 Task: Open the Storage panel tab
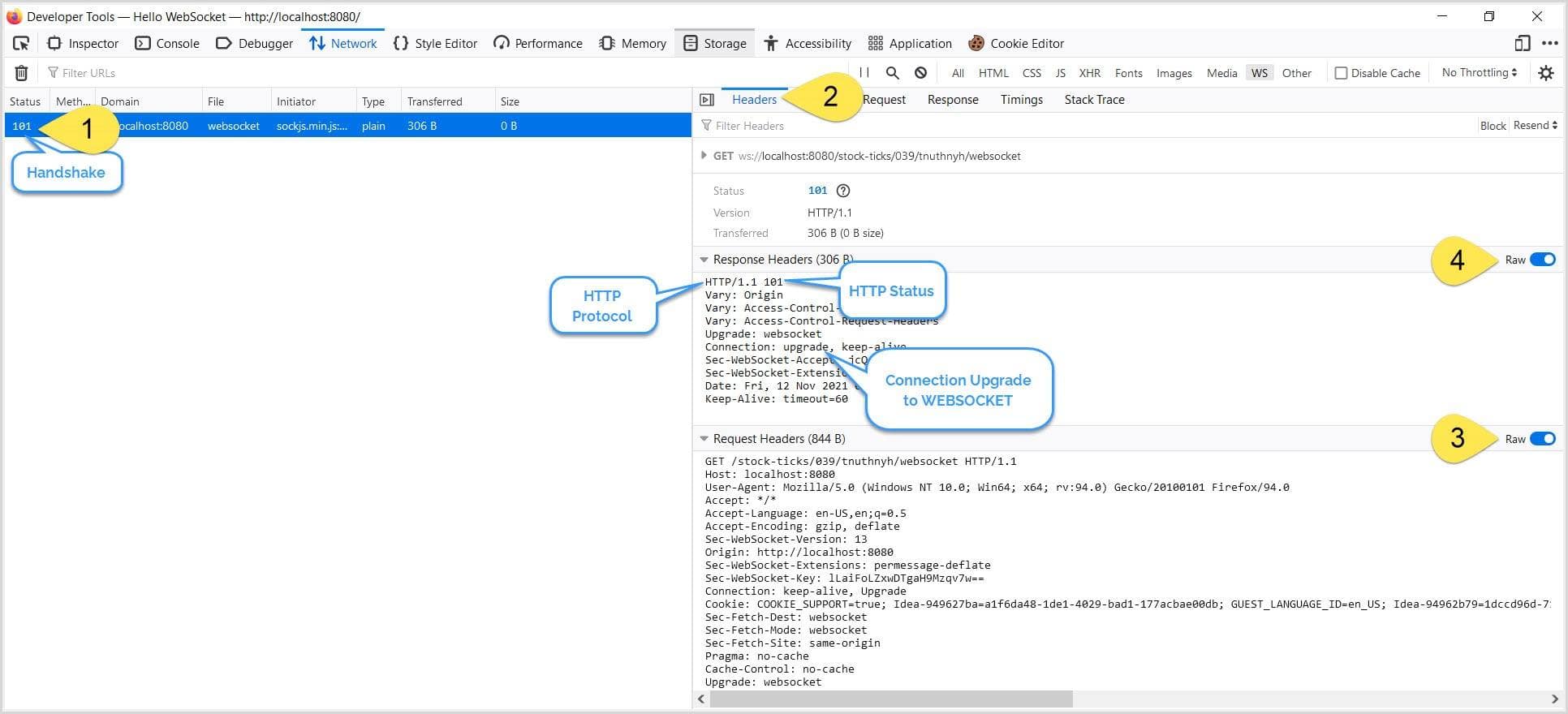[x=715, y=44]
